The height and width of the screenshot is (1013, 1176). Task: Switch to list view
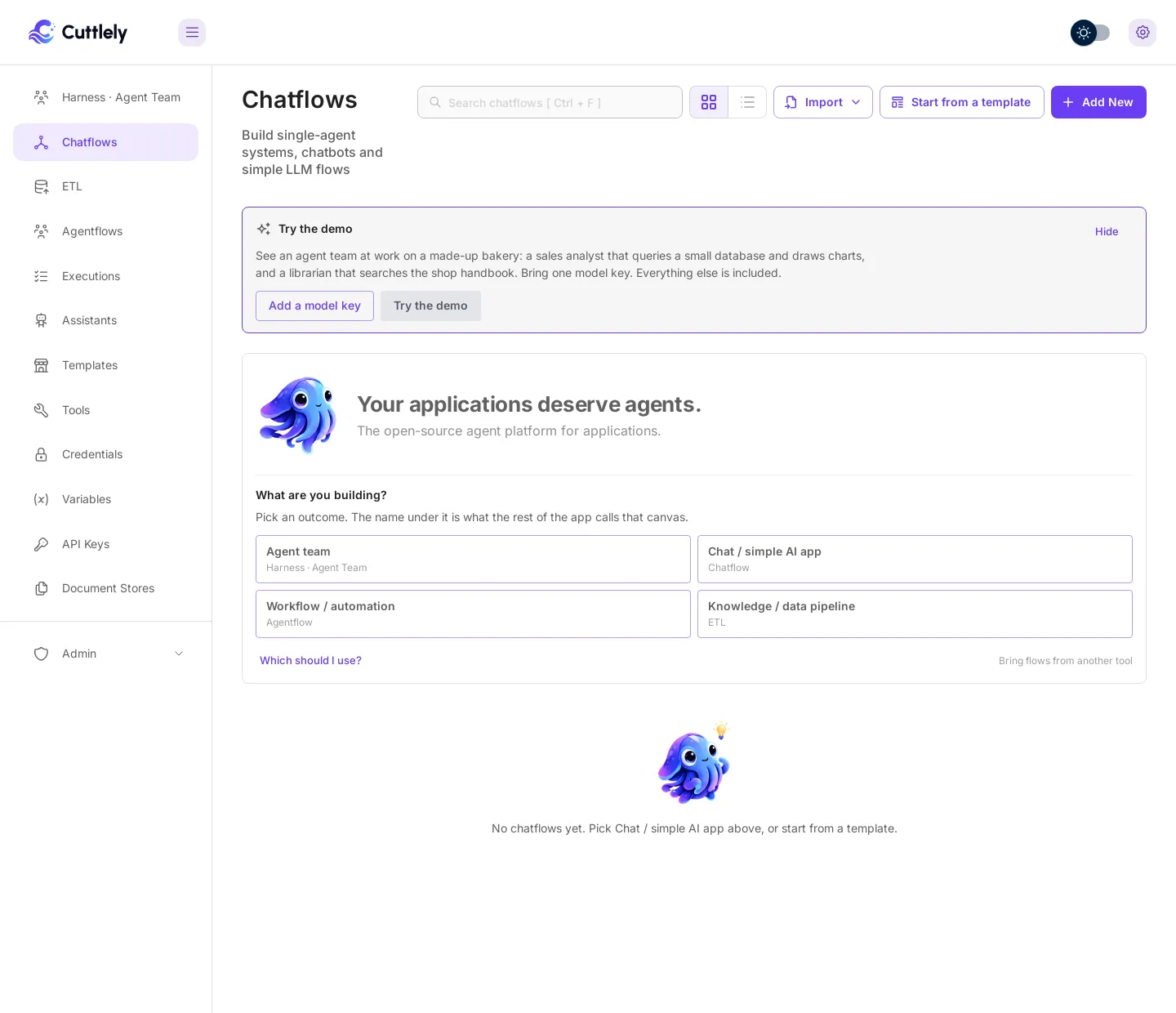tap(747, 102)
